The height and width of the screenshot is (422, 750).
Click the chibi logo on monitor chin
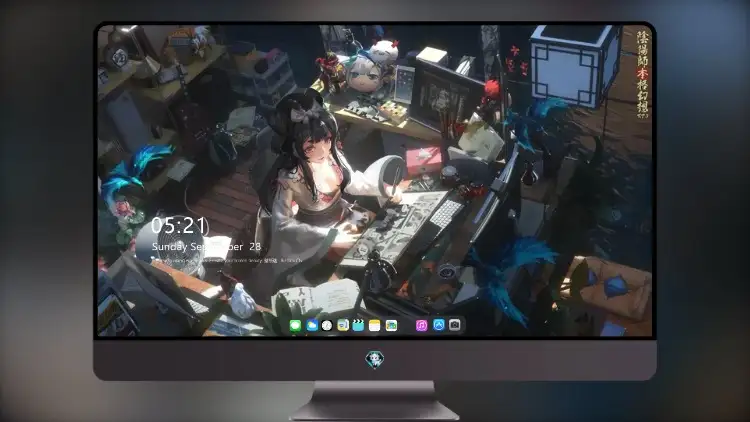coord(375,359)
